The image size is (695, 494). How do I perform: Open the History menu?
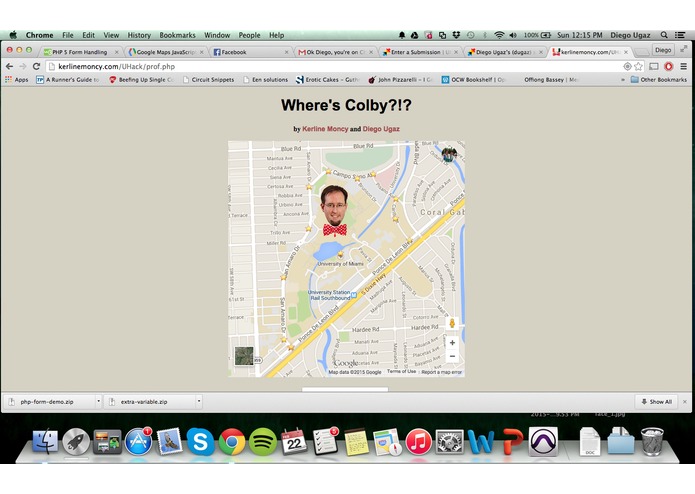click(x=139, y=35)
